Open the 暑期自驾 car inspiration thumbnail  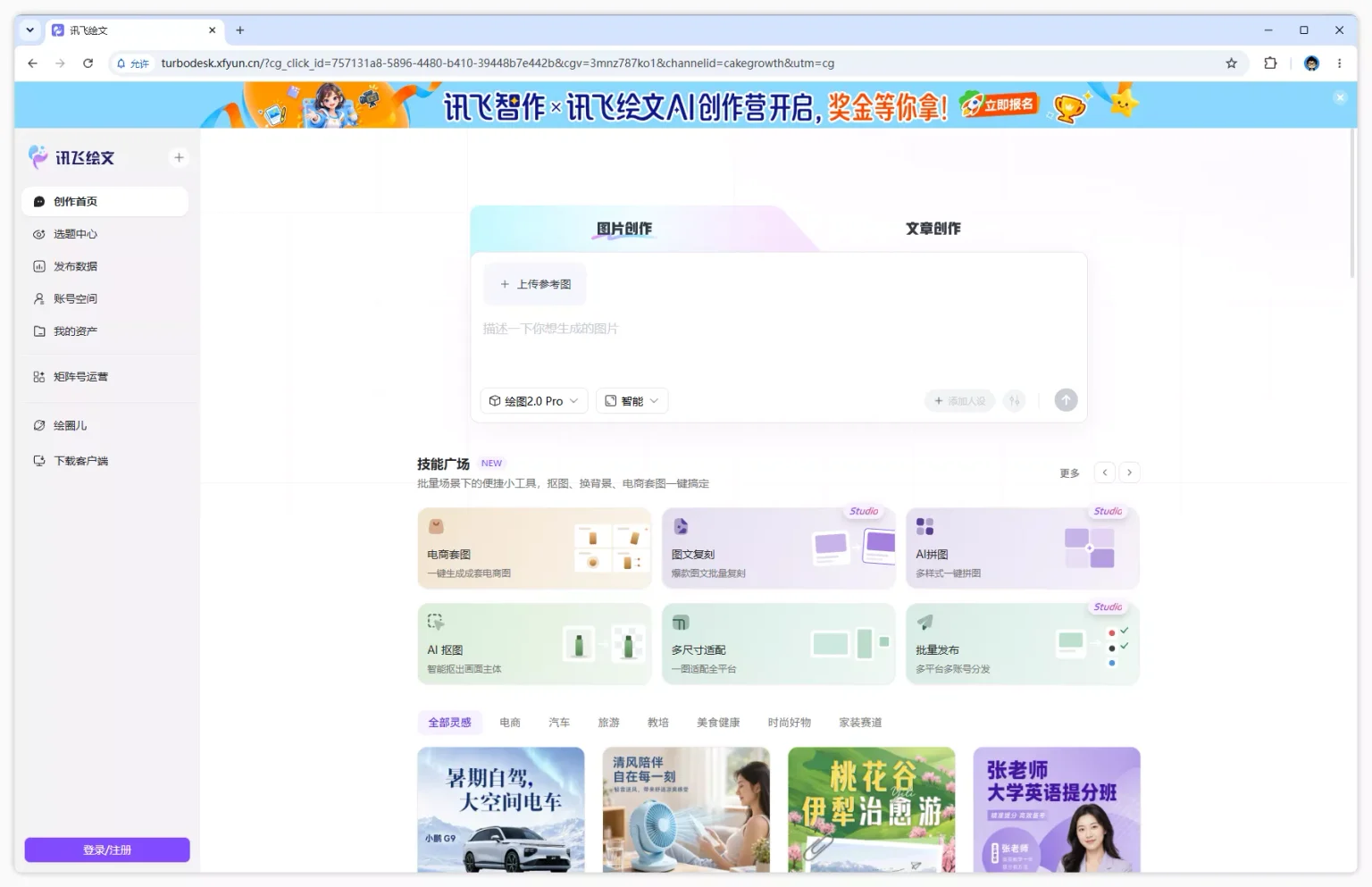tap(501, 809)
